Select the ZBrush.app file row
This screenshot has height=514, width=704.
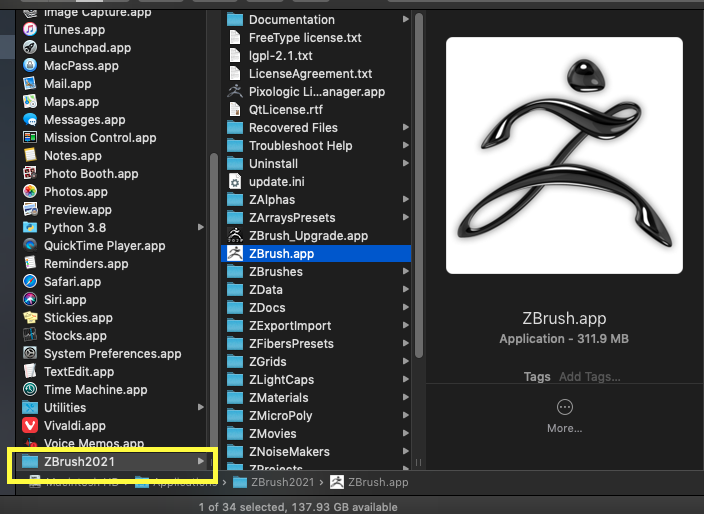point(316,254)
